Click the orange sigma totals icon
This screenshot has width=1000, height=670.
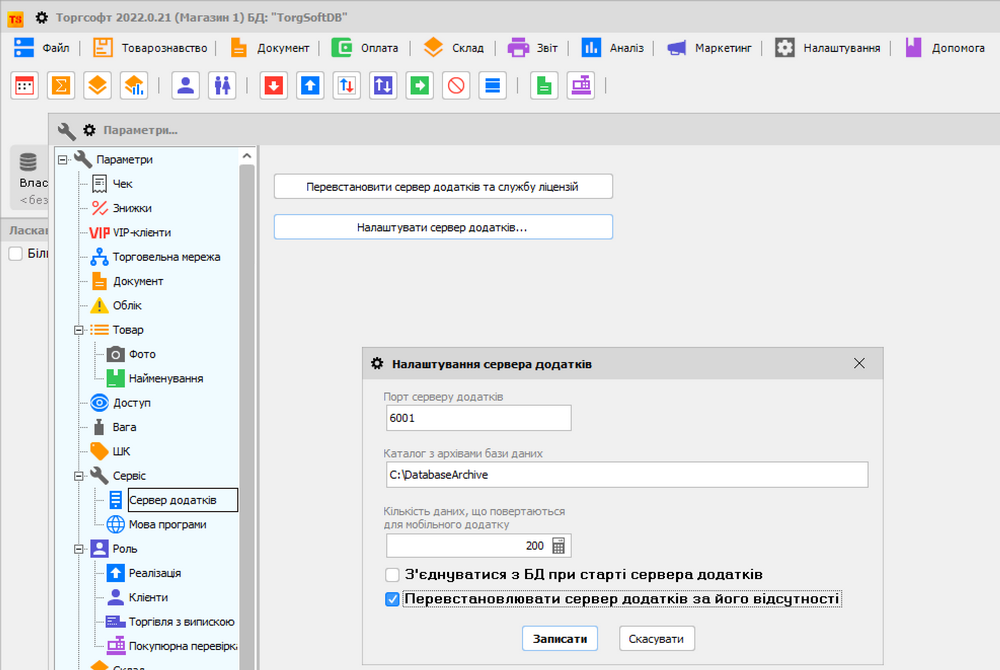click(x=60, y=86)
